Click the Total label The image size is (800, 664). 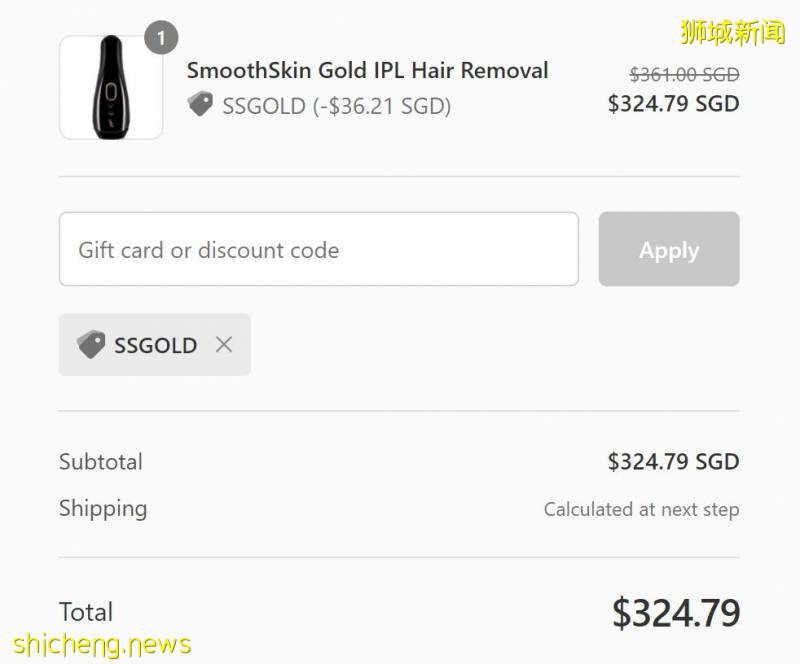click(x=86, y=612)
